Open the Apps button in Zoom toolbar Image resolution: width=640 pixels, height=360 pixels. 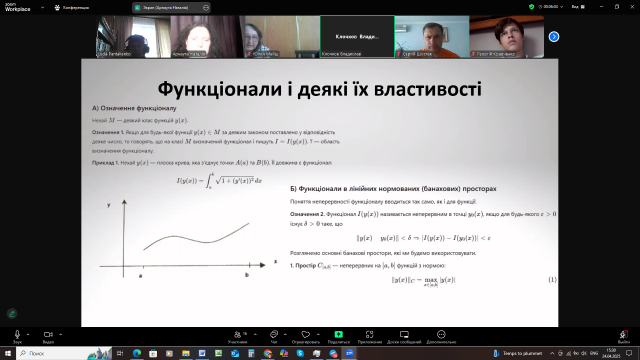(370, 336)
